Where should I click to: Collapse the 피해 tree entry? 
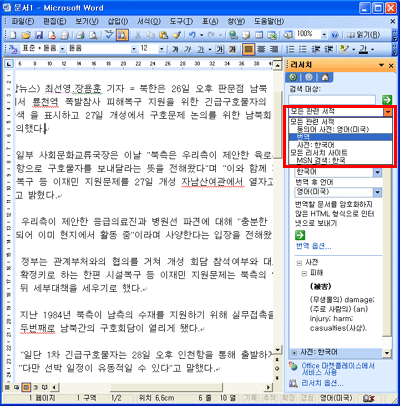(x=304, y=273)
